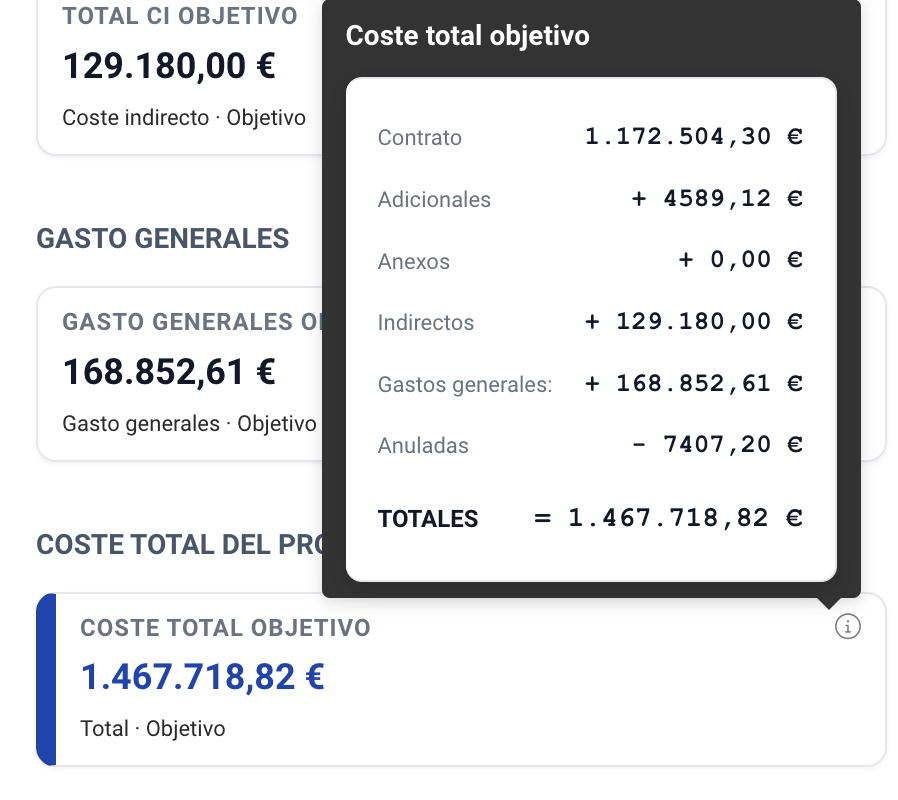Click the TOTAL CI OBJETIVO value 129.180,00 €

tap(169, 67)
